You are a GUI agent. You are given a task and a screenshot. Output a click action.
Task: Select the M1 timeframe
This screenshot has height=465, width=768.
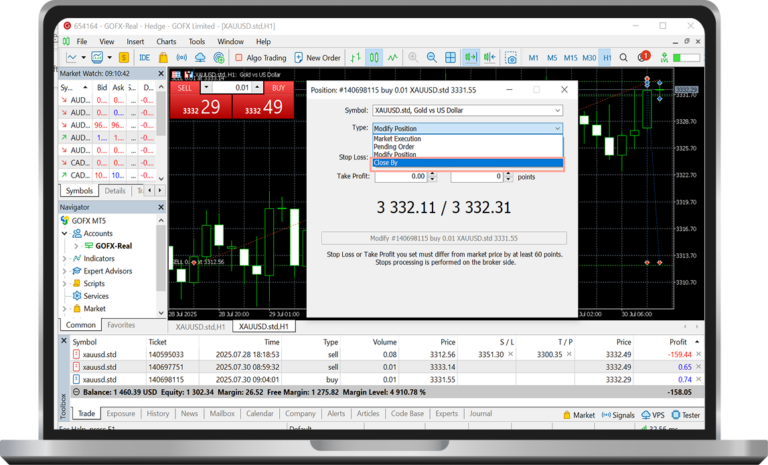533,58
